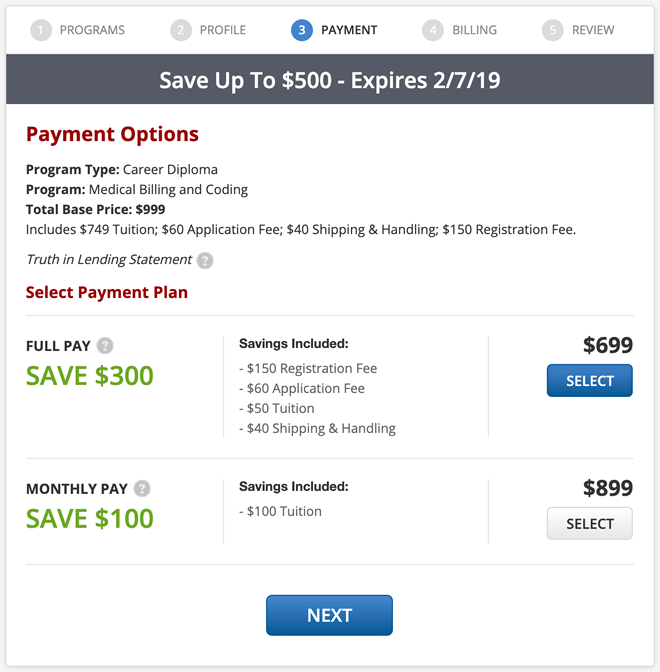The width and height of the screenshot is (660, 672).
Task: Click the green SAVE $100 text
Action: [x=90, y=519]
